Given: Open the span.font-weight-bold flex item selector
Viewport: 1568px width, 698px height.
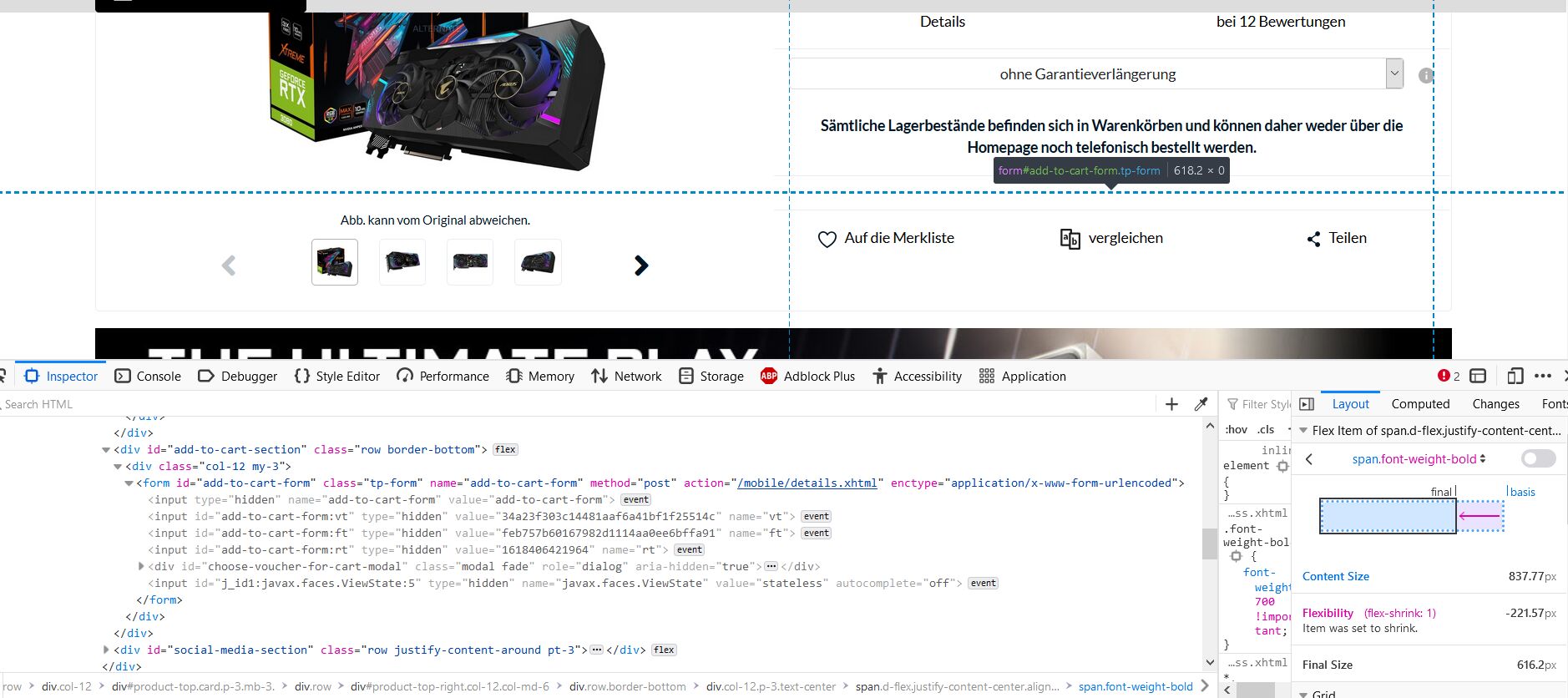Looking at the screenshot, I should 1419,458.
